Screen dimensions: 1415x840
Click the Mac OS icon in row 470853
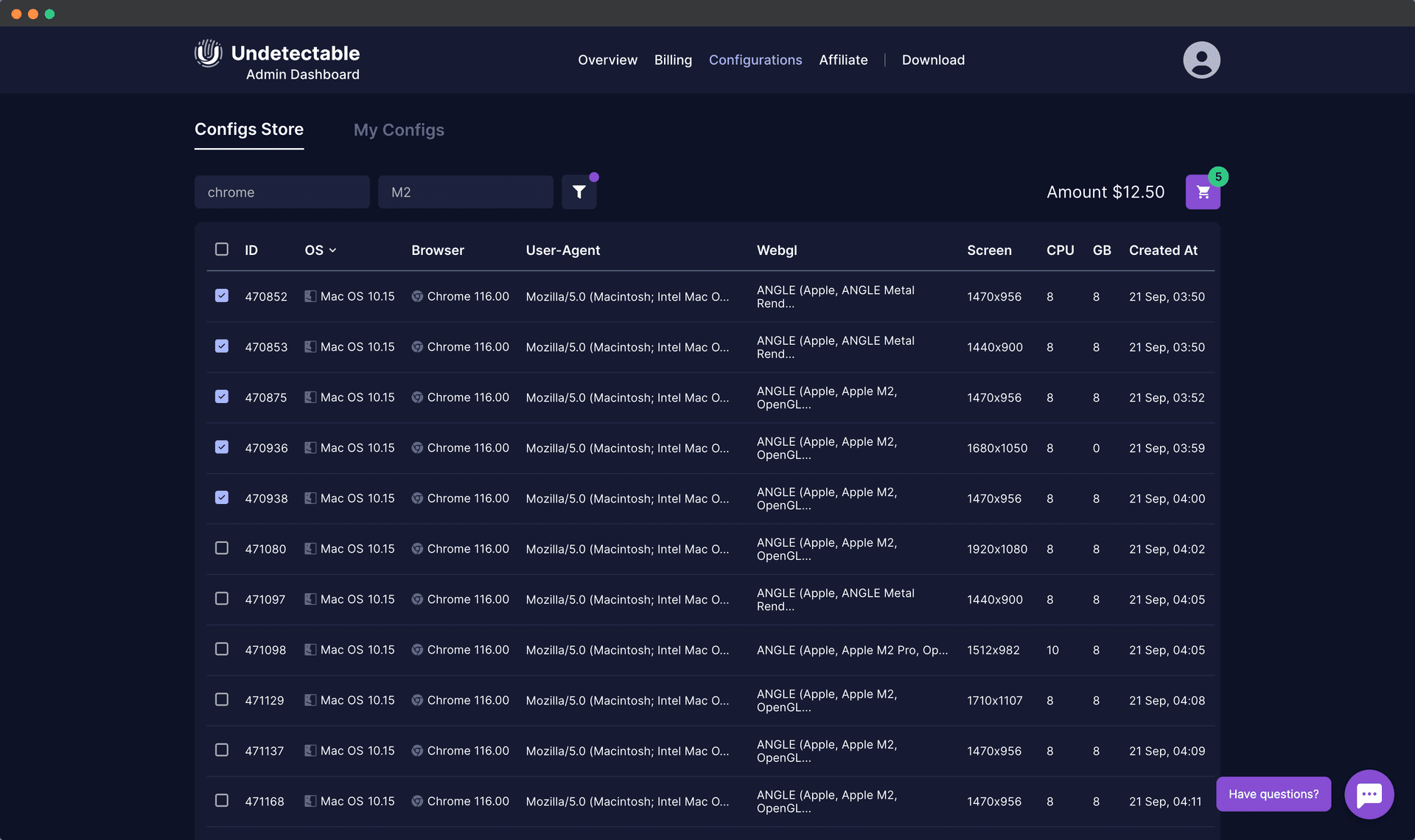(310, 346)
